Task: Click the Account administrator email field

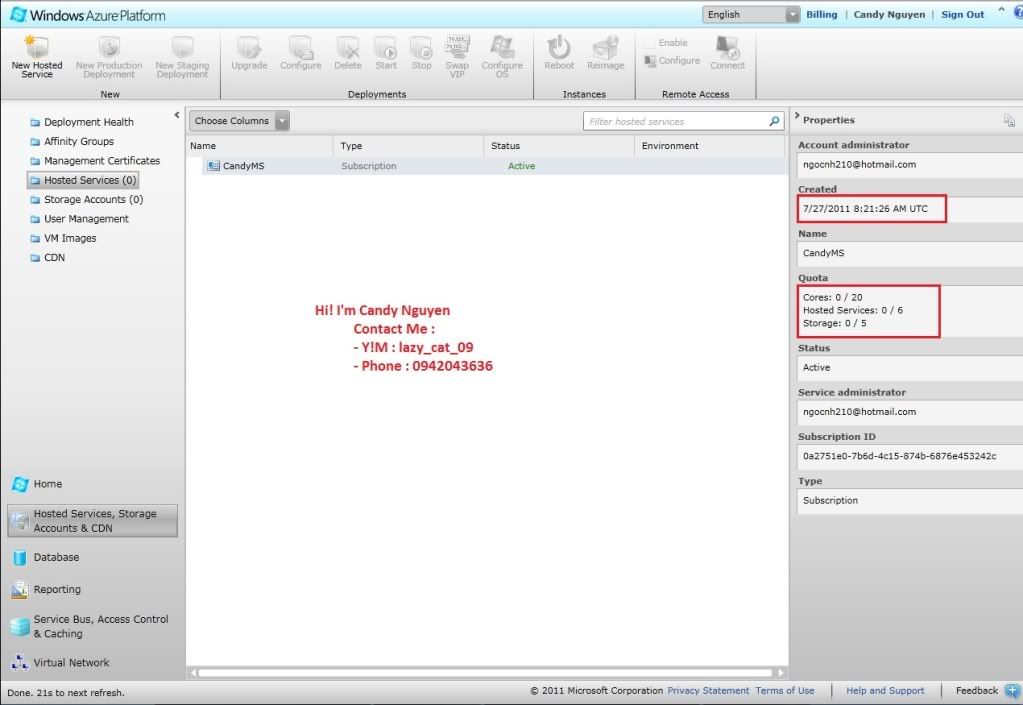Action: coord(909,164)
